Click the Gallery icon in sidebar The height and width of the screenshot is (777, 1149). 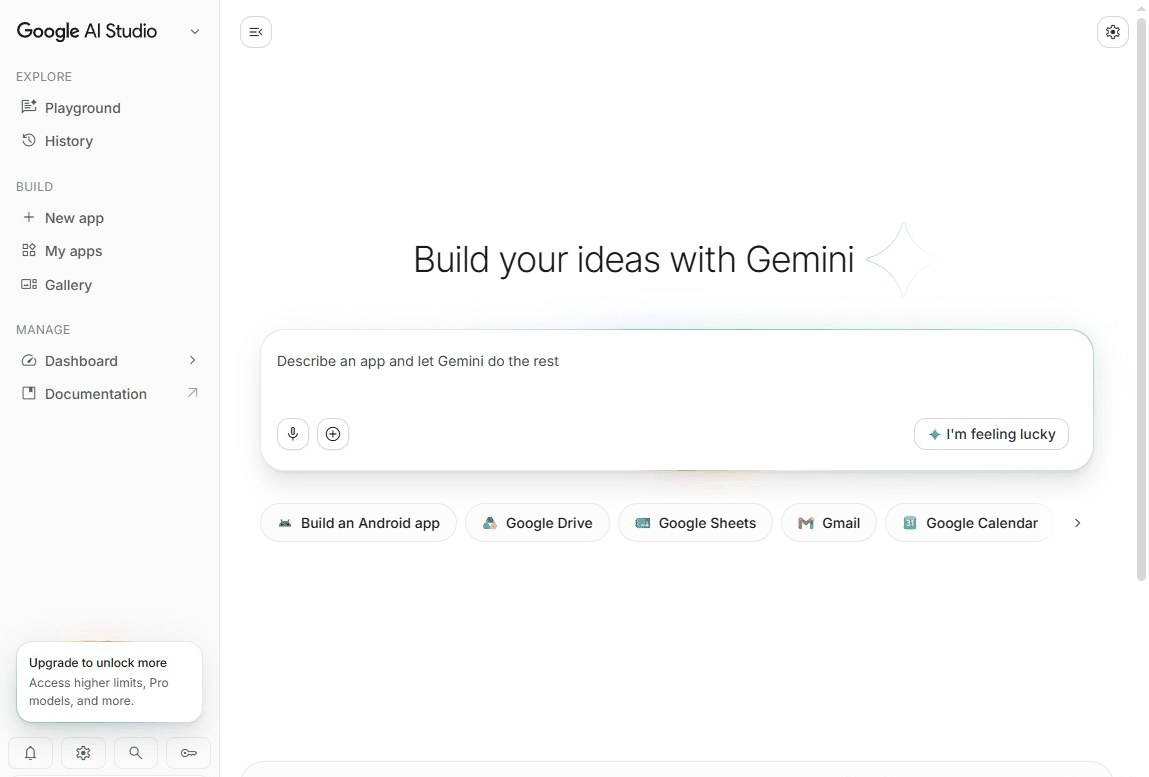(x=29, y=284)
